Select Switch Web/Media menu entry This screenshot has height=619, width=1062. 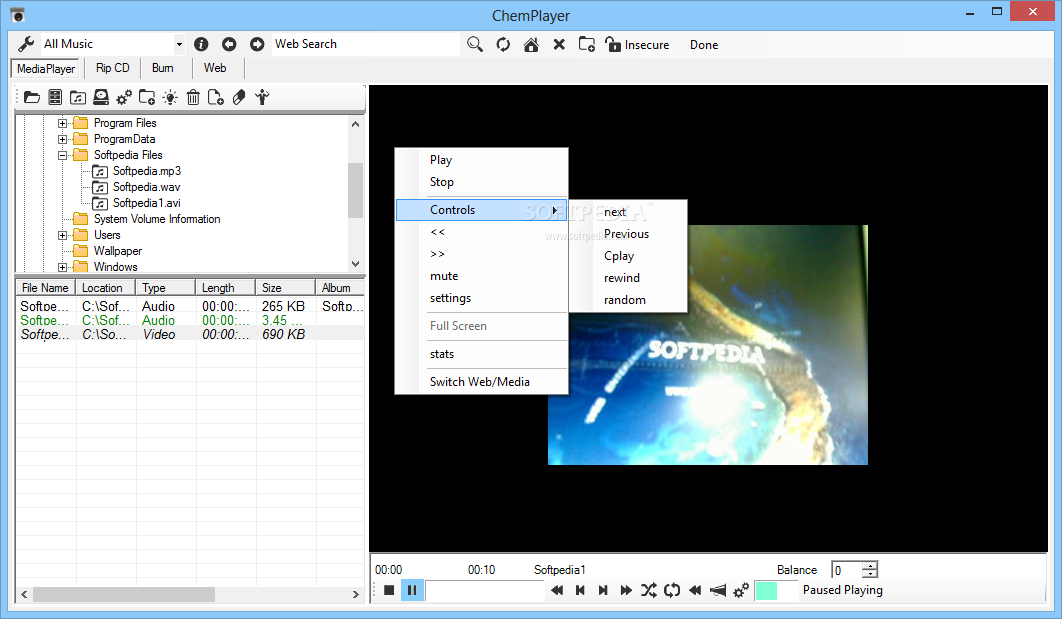coord(481,382)
